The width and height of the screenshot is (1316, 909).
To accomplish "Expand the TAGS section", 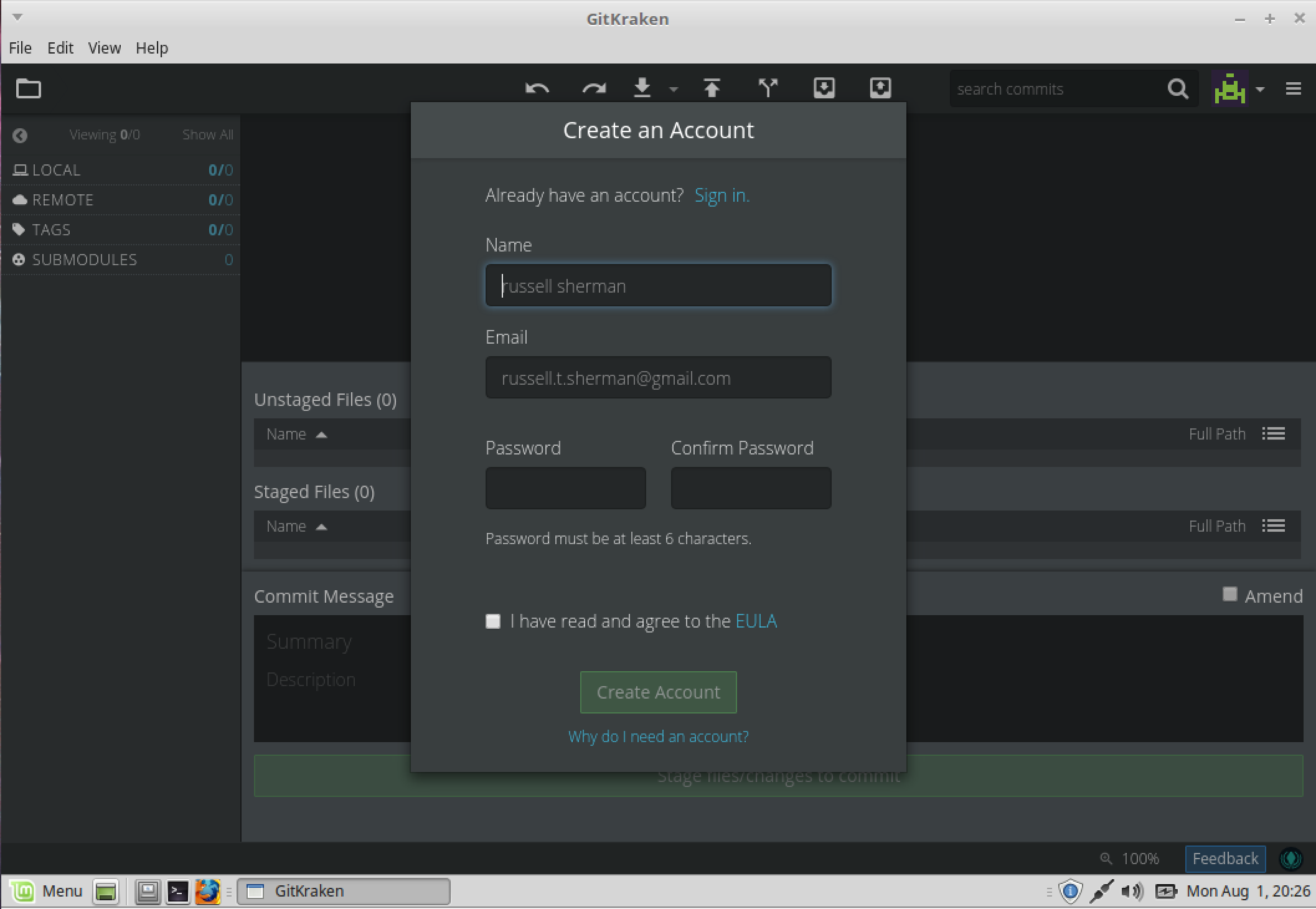I will point(121,230).
